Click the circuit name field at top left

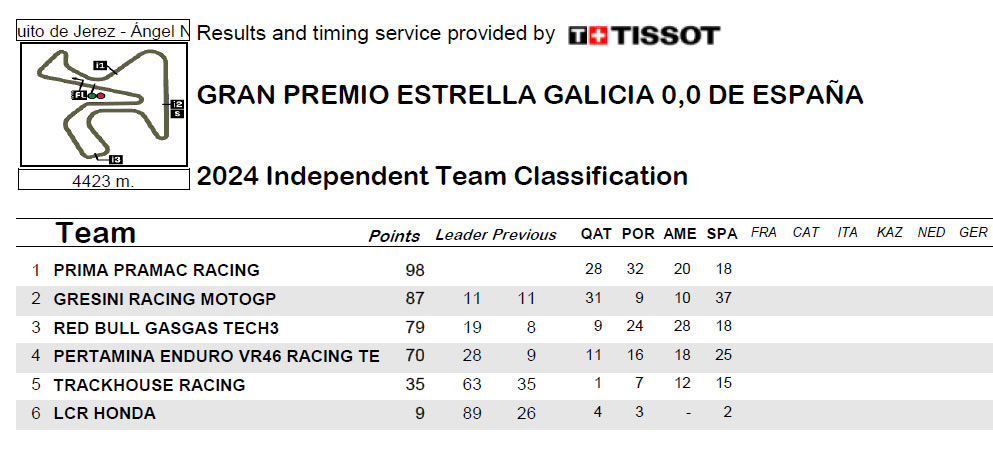[x=103, y=31]
